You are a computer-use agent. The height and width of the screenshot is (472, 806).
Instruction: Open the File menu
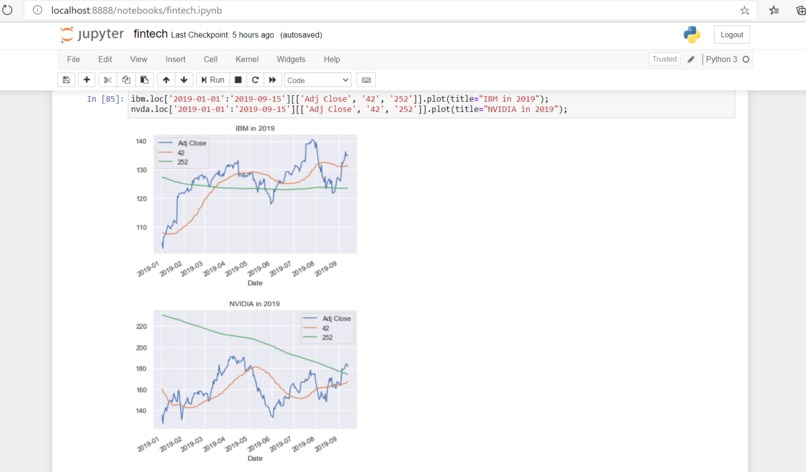(74, 59)
